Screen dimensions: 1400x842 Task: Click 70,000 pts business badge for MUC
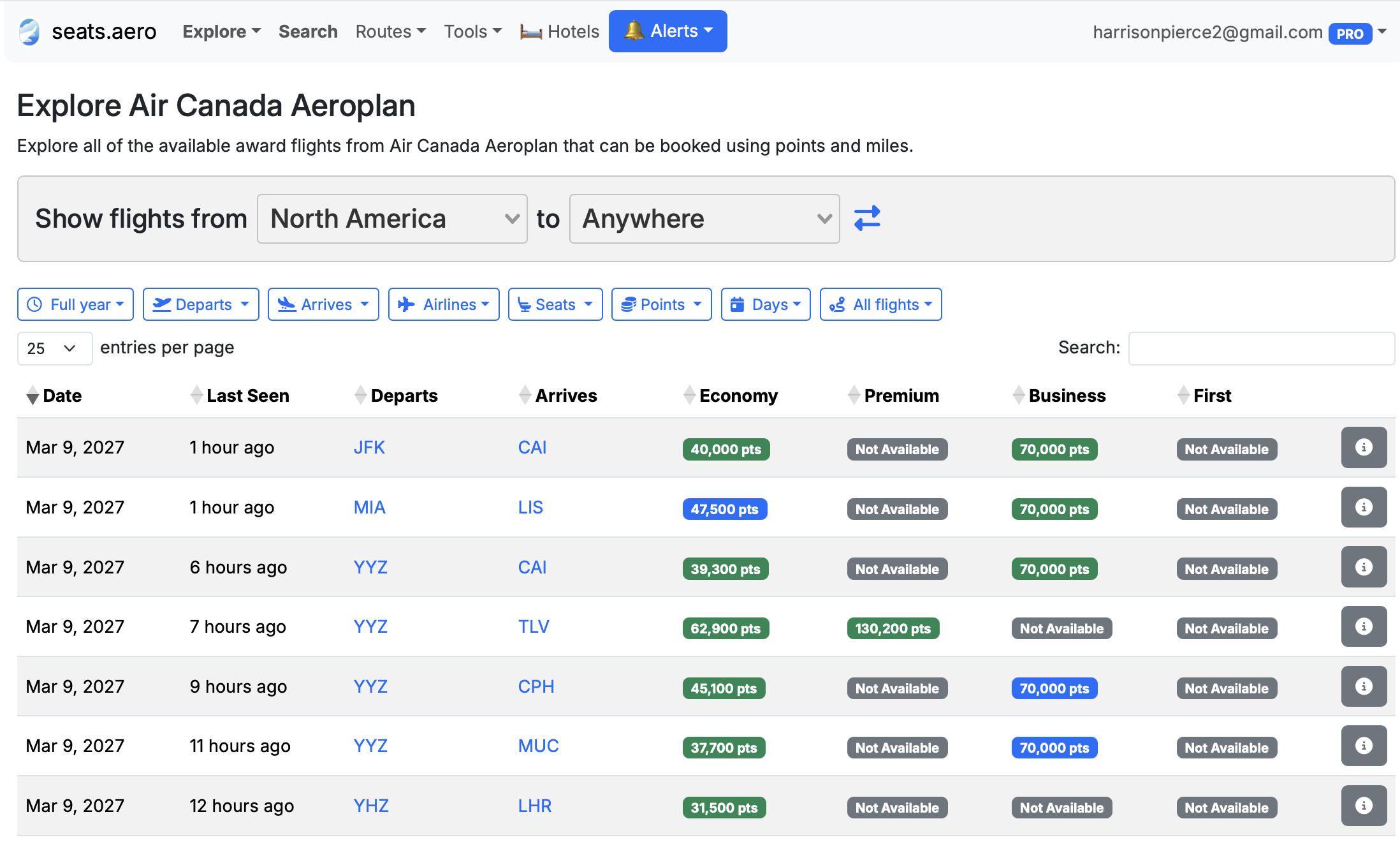pos(1054,748)
